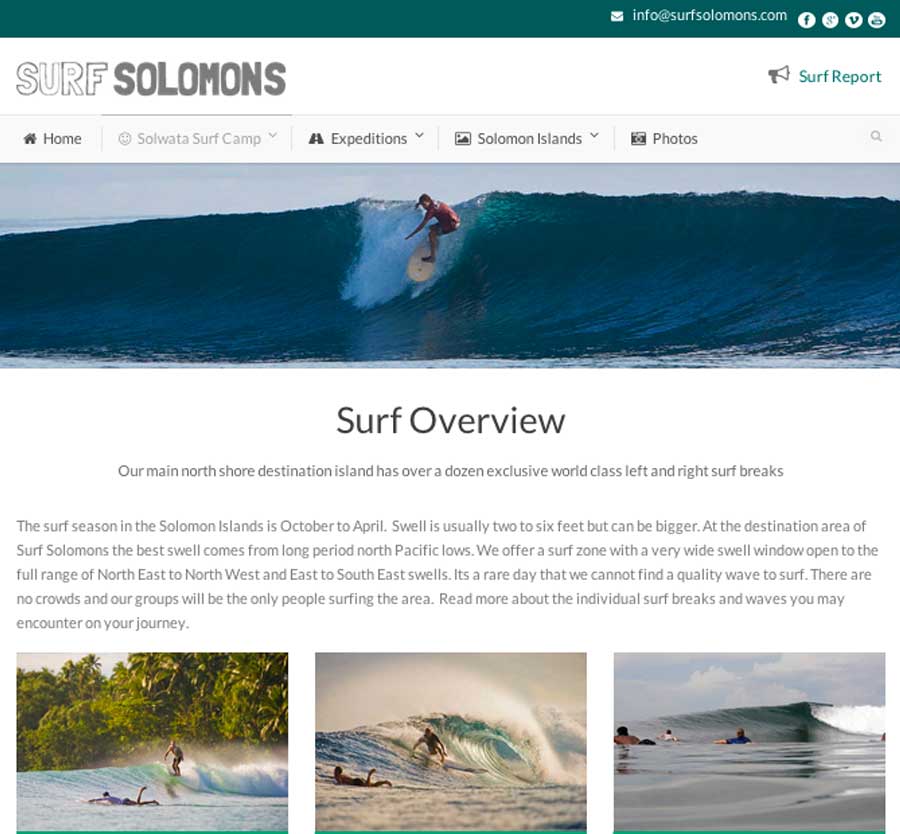
Task: Expand the Solomon Islands dropdown arrow
Action: [x=595, y=136]
